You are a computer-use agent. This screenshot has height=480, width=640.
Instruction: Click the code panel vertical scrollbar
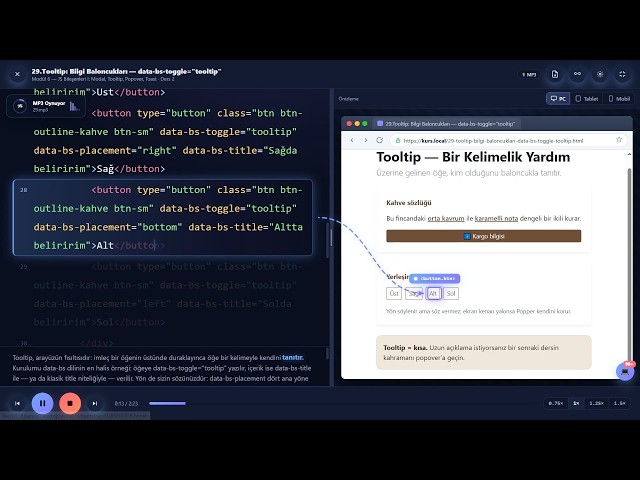[x=328, y=240]
